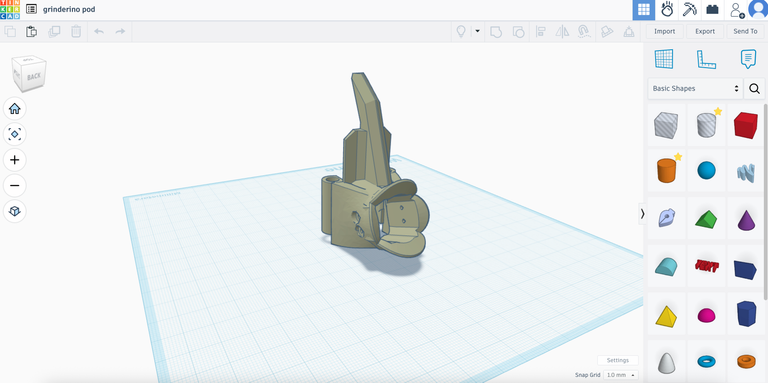
Task: Click the Fit all in view icon
Action: [15, 134]
